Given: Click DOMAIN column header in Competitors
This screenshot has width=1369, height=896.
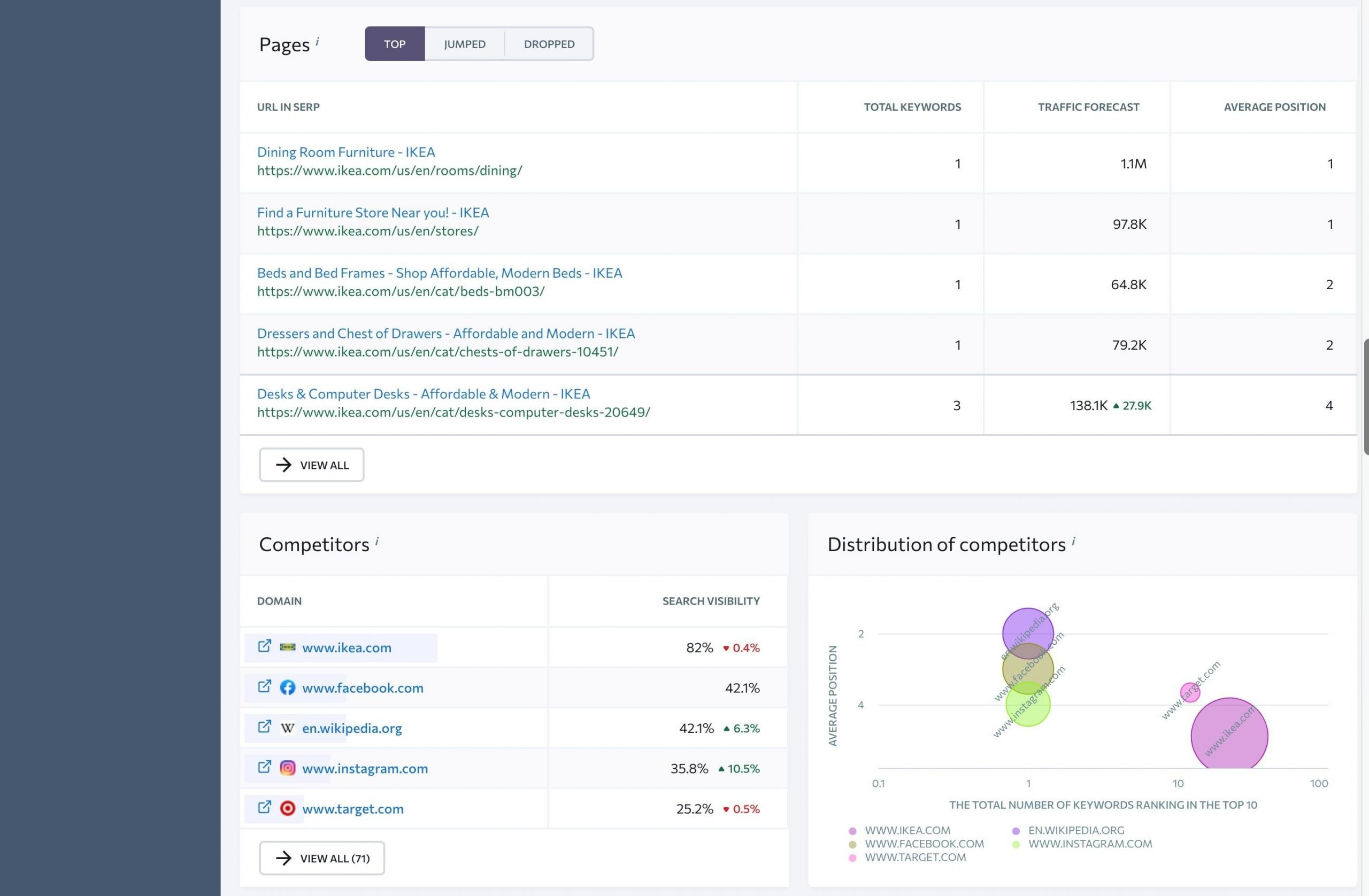Looking at the screenshot, I should 279,601.
